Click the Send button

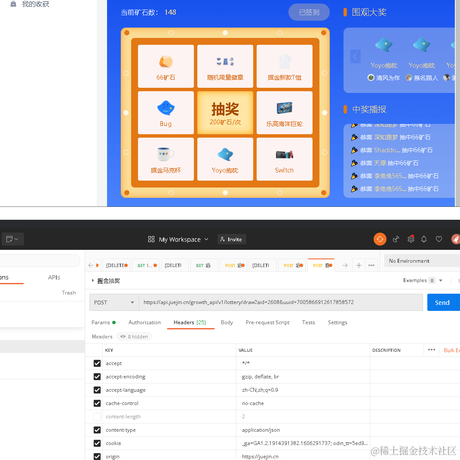443,302
